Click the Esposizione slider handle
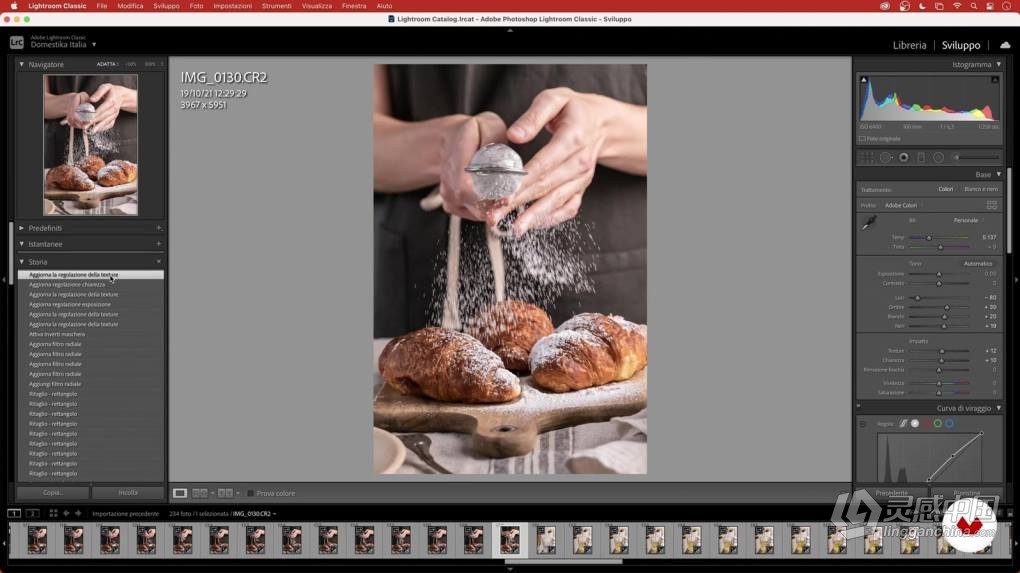 pyautogui.click(x=938, y=273)
